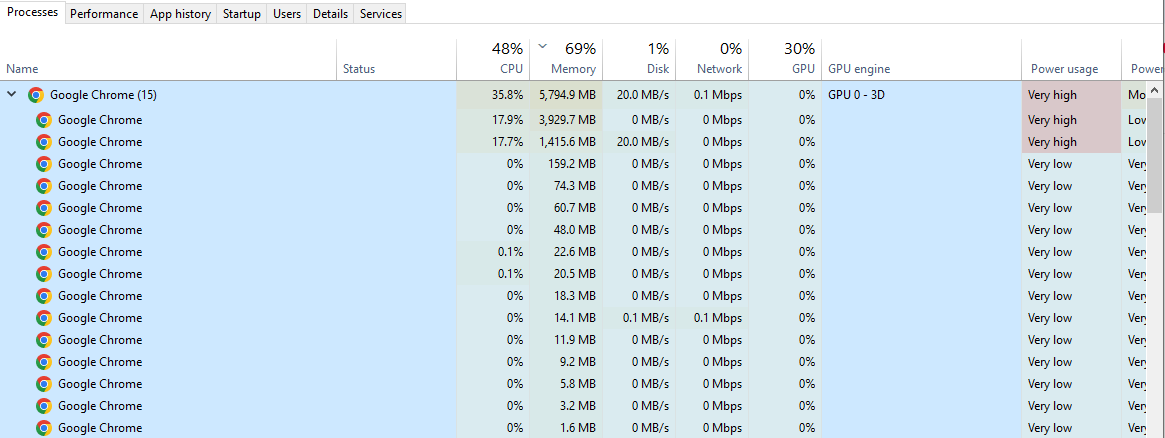Sort processes by the Name column header
This screenshot has width=1165, height=438.
click(169, 59)
